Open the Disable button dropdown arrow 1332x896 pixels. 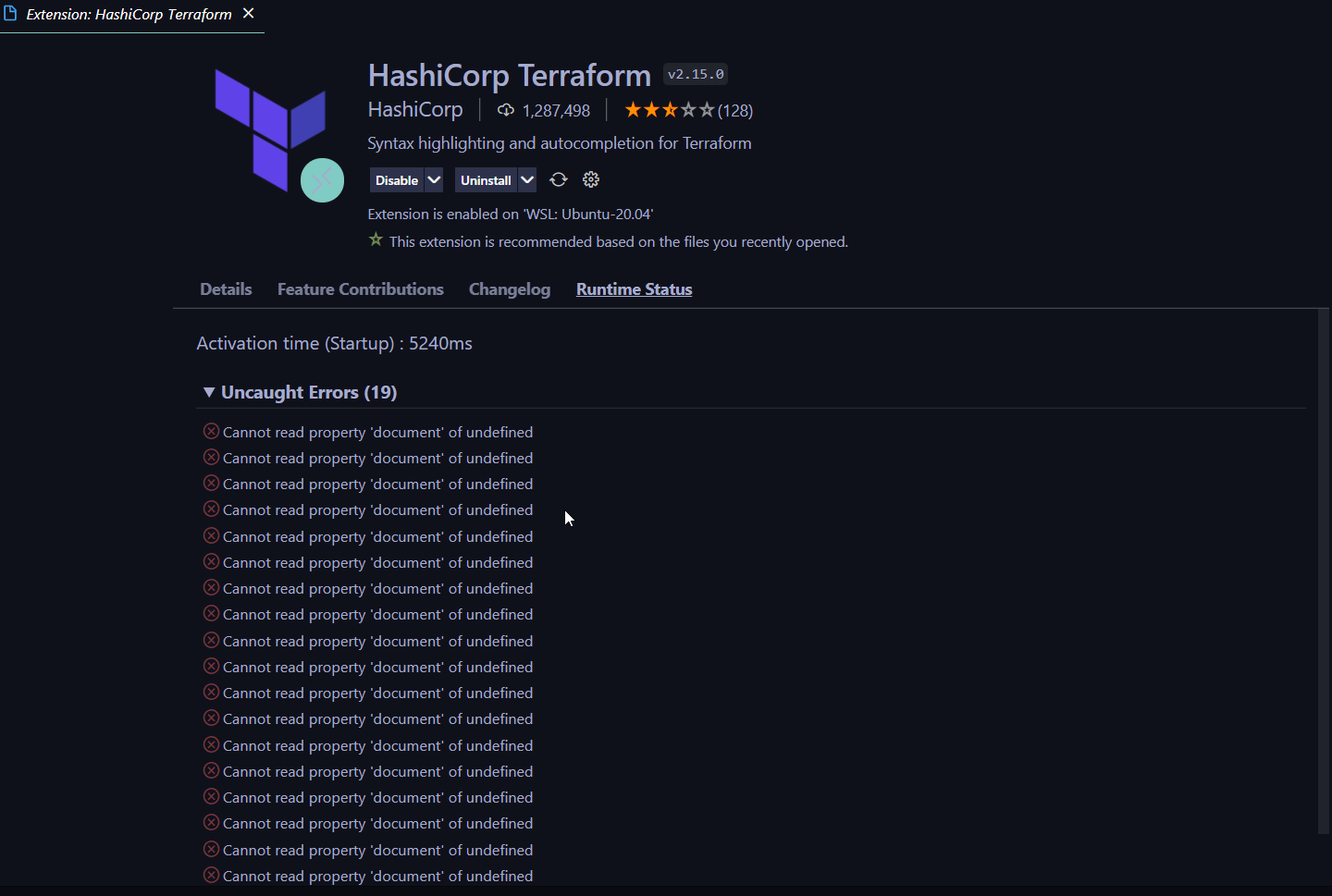point(434,179)
